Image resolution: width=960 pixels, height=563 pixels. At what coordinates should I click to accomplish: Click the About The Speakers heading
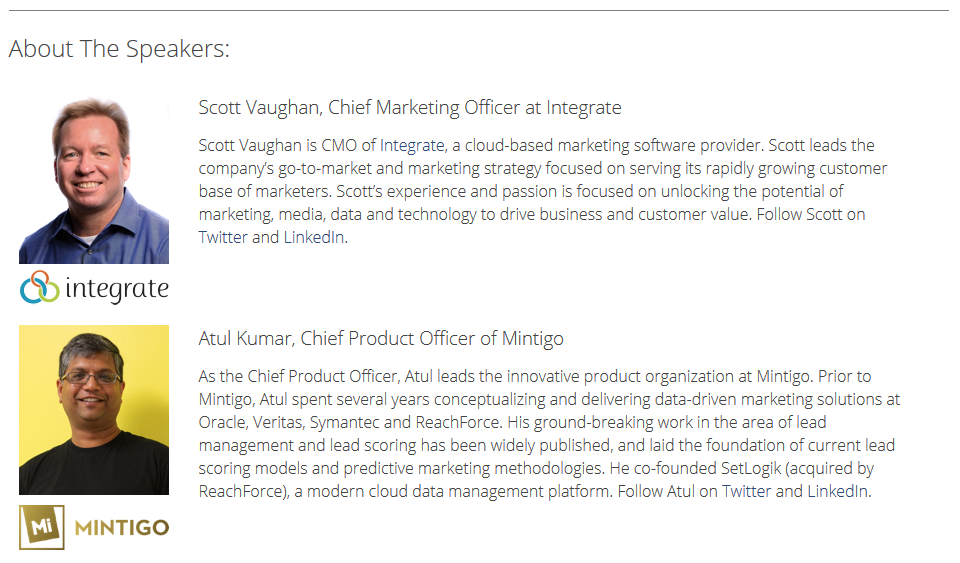click(x=119, y=49)
